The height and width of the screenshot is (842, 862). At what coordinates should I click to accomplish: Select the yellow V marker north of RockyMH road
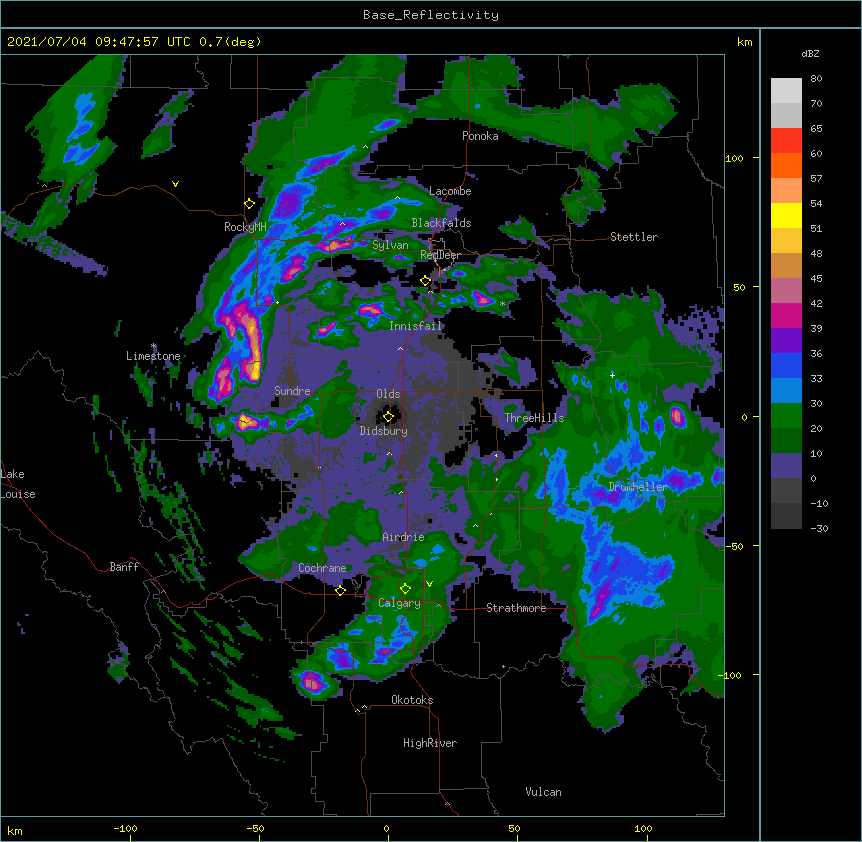click(175, 184)
